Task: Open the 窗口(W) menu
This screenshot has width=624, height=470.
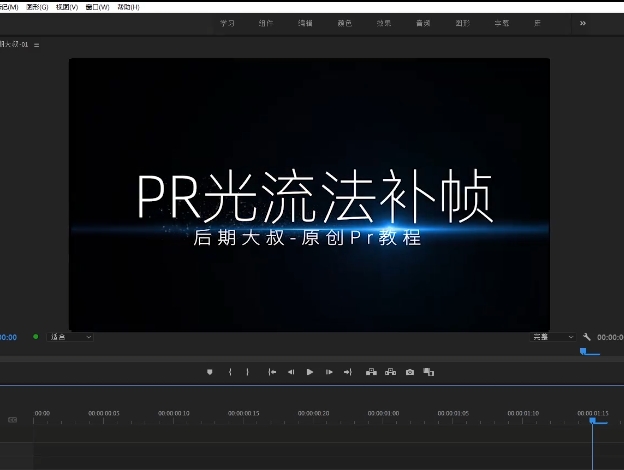Action: [x=98, y=7]
